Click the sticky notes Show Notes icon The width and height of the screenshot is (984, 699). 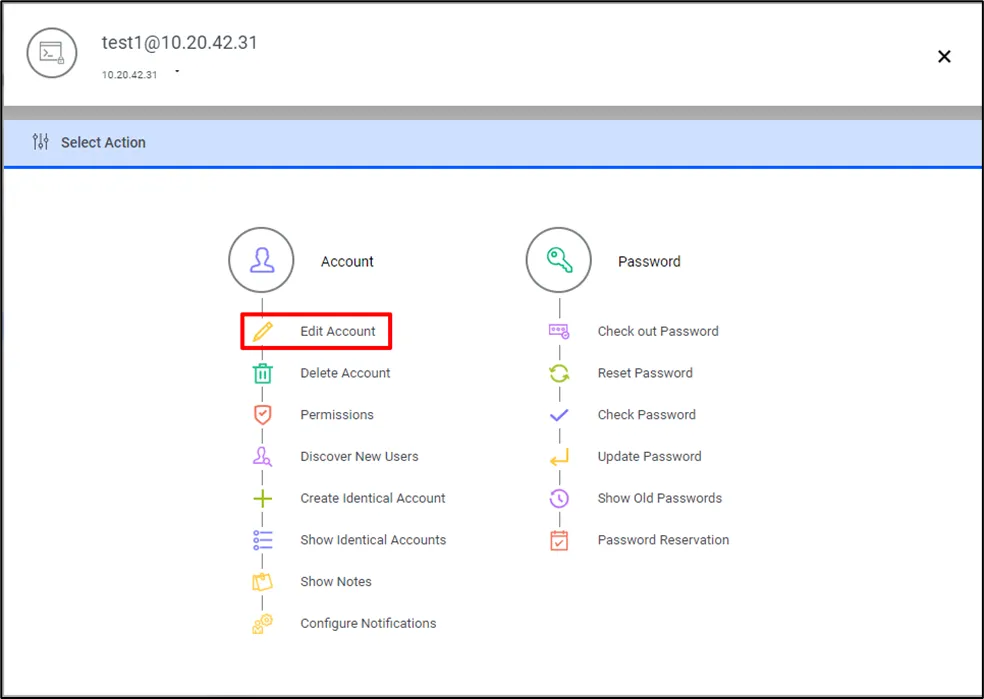262,582
